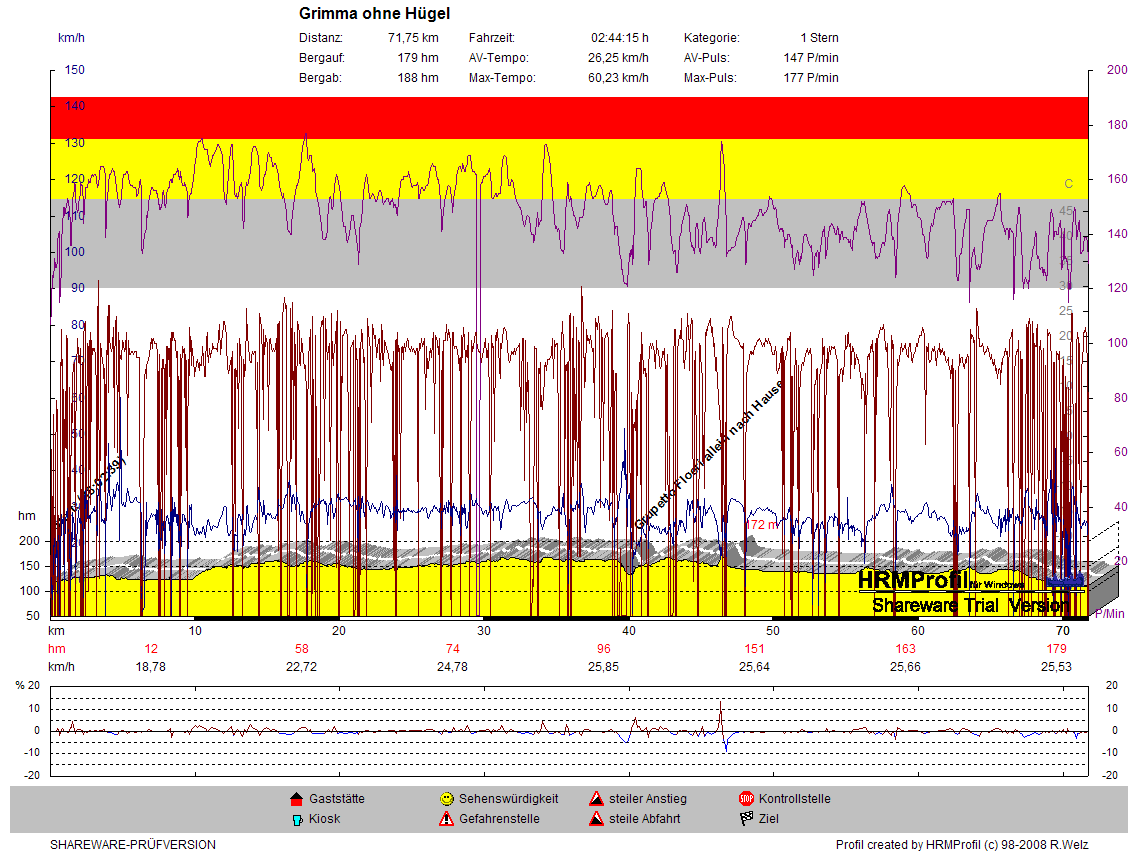Click the red 172 m elevation label
The width and height of the screenshot is (1138, 851).
tap(762, 524)
